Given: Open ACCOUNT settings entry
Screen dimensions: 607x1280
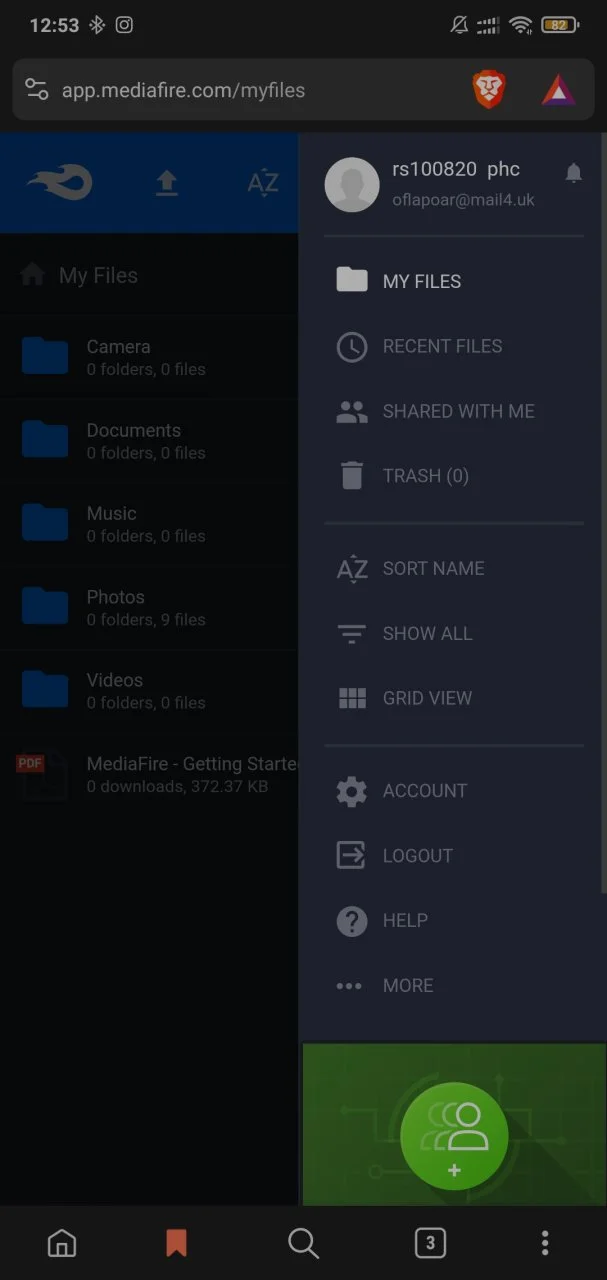Looking at the screenshot, I should click(x=454, y=790).
